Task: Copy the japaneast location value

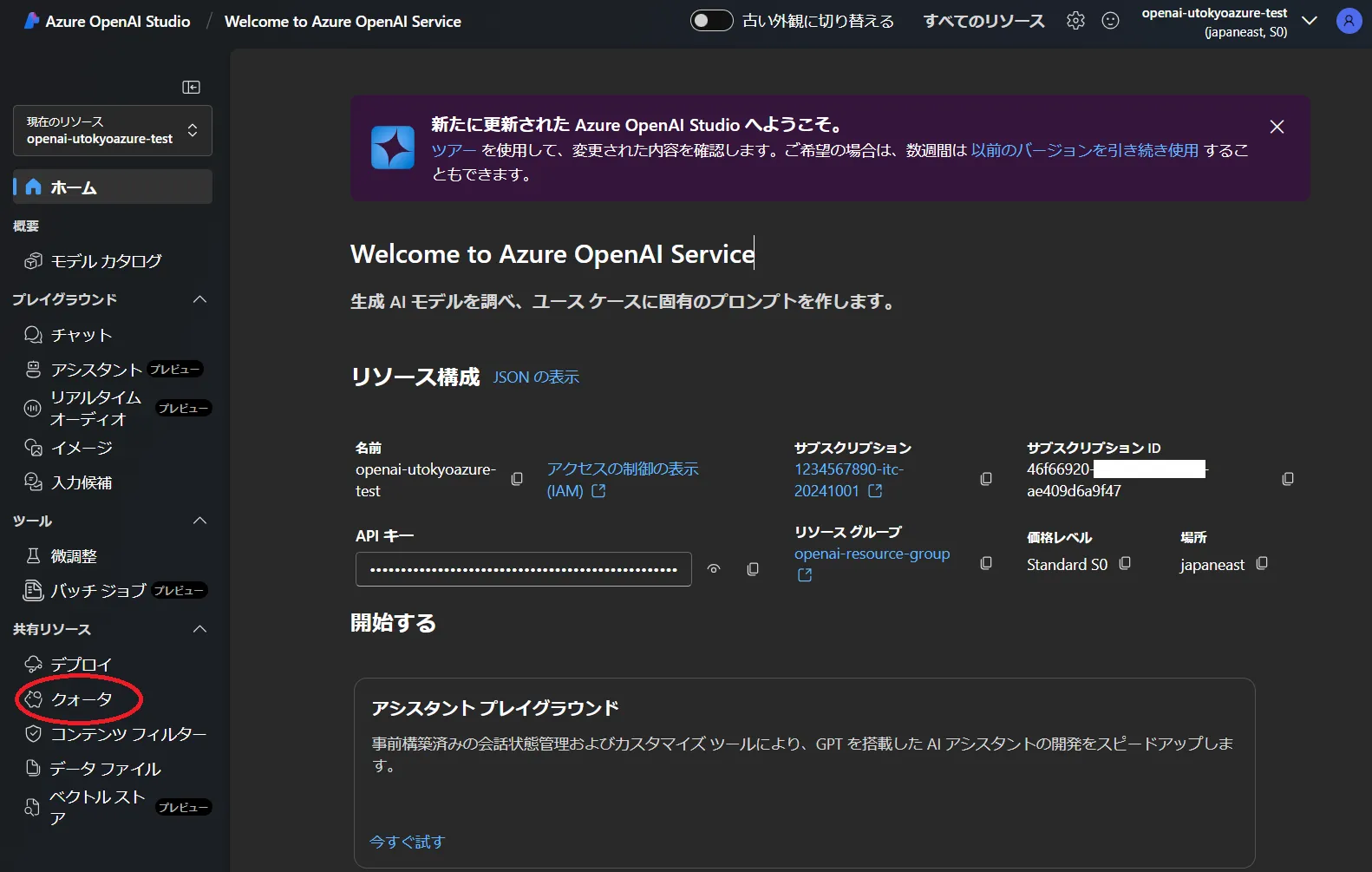Action: tap(1262, 563)
